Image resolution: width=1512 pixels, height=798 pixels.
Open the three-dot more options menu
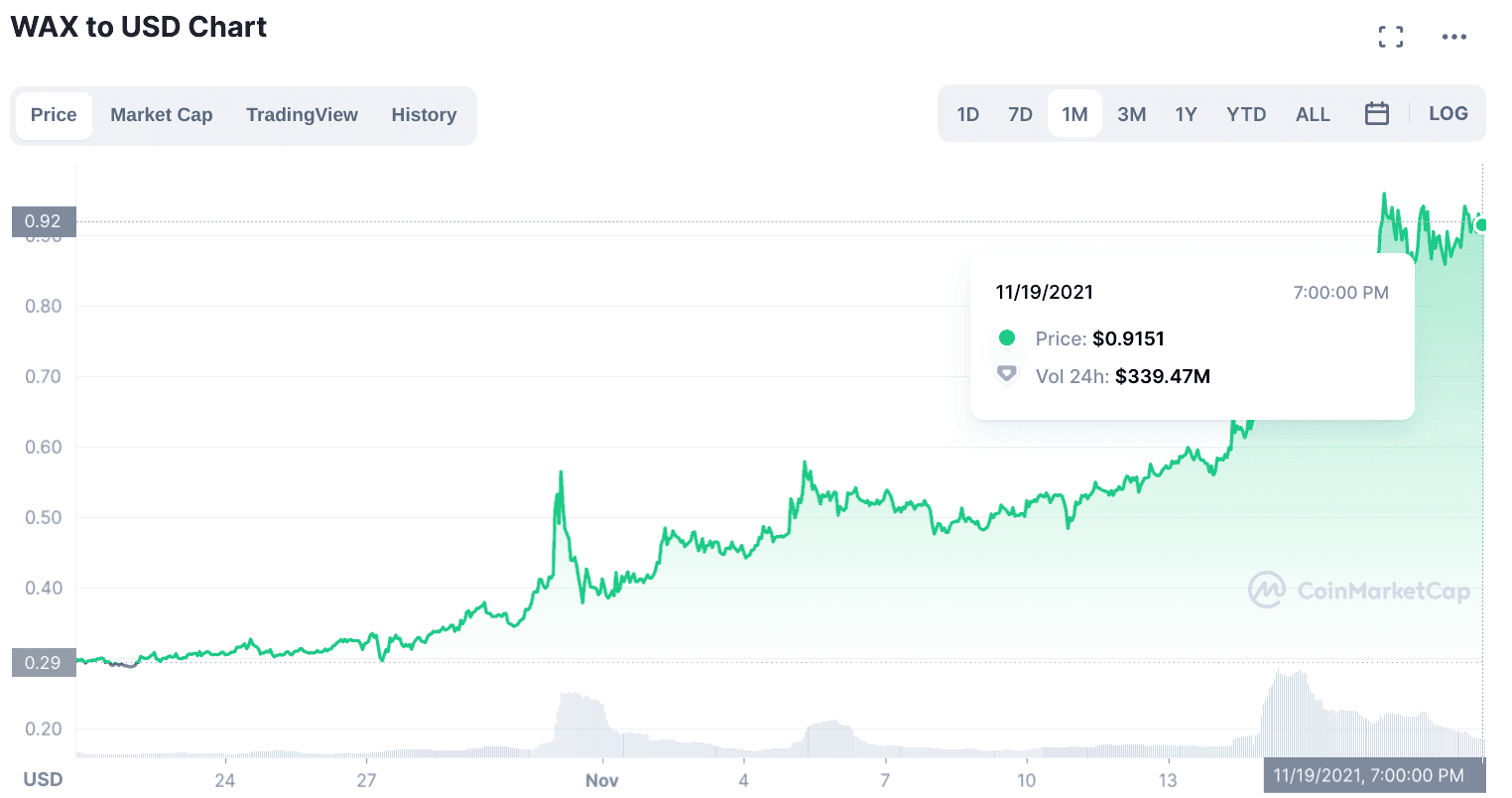pos(1454,37)
